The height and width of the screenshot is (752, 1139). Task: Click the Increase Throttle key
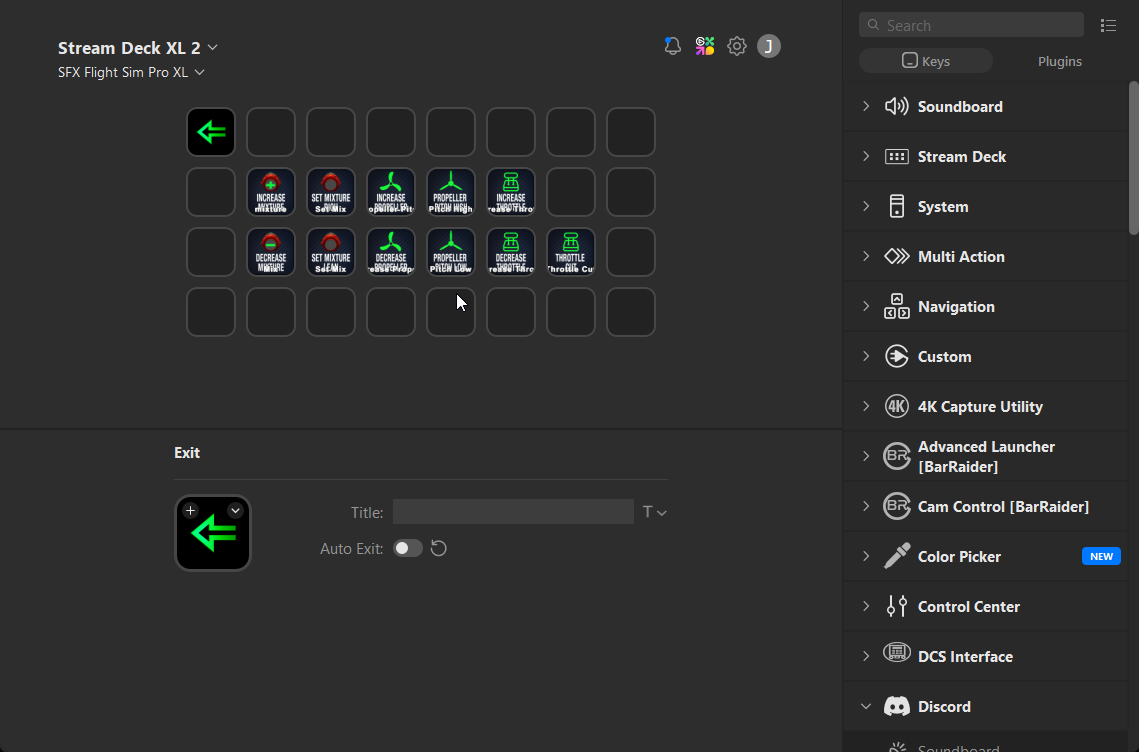[x=511, y=192]
